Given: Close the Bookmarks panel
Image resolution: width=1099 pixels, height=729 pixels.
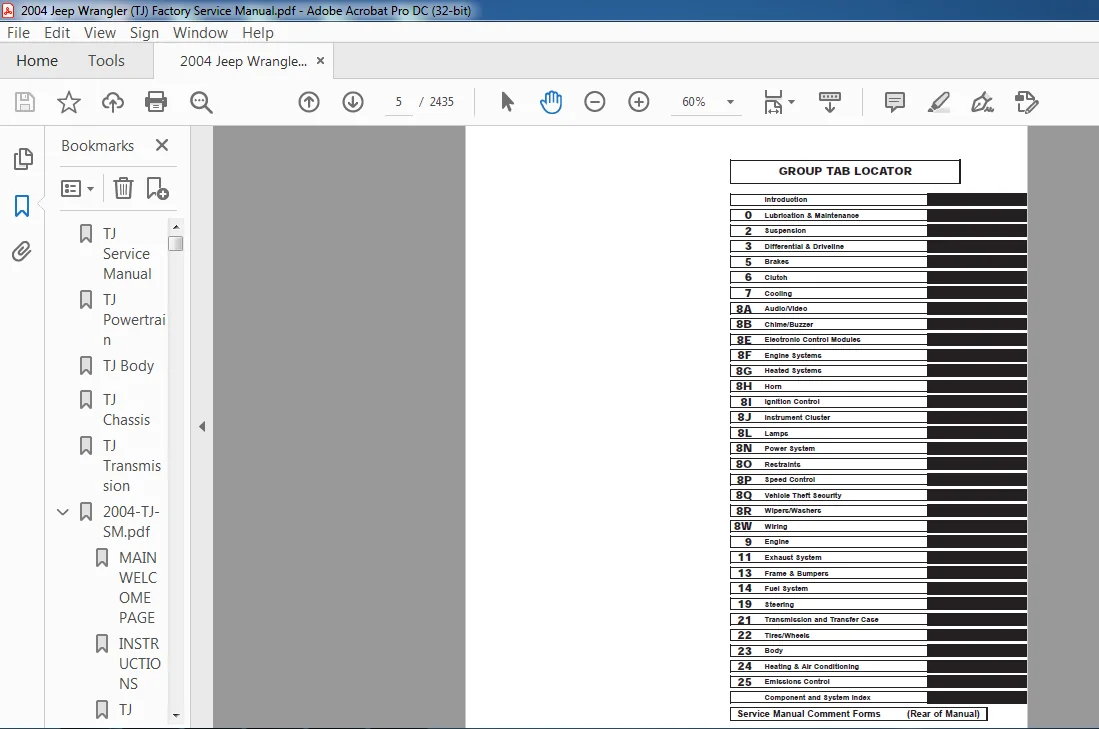Looking at the screenshot, I should tap(162, 145).
